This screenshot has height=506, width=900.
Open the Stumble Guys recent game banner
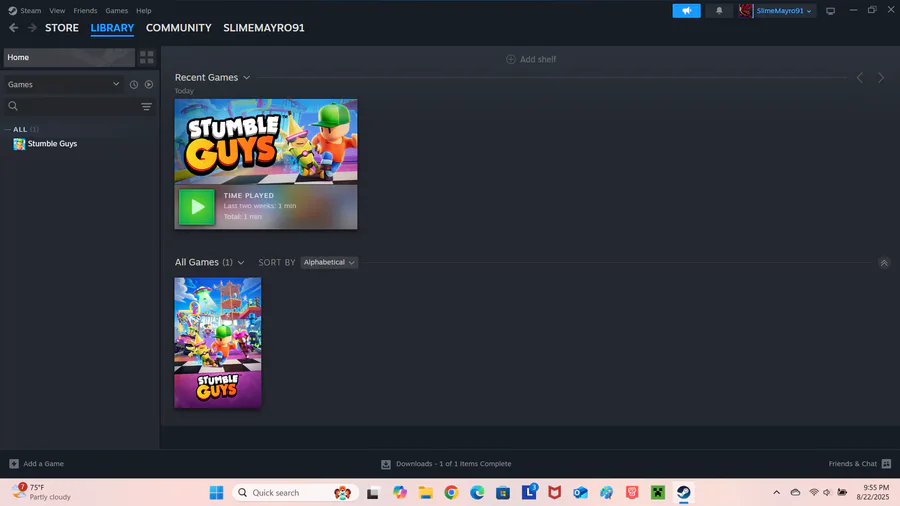click(x=266, y=141)
